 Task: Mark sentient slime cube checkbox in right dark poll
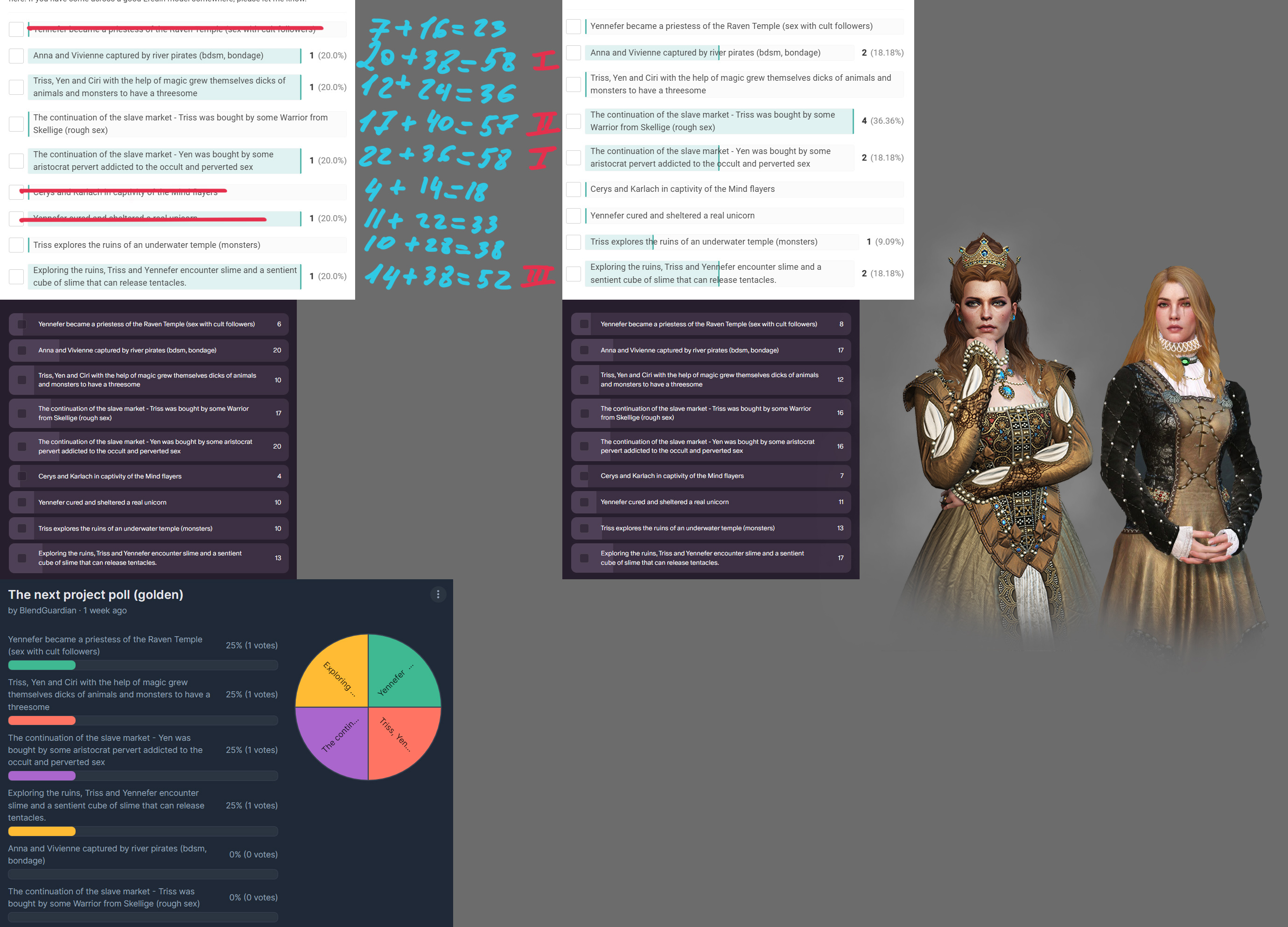[584, 558]
